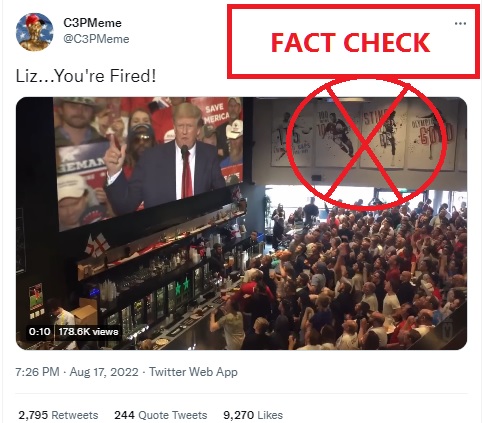View the 2,795 Retweets list

click(x=58, y=415)
